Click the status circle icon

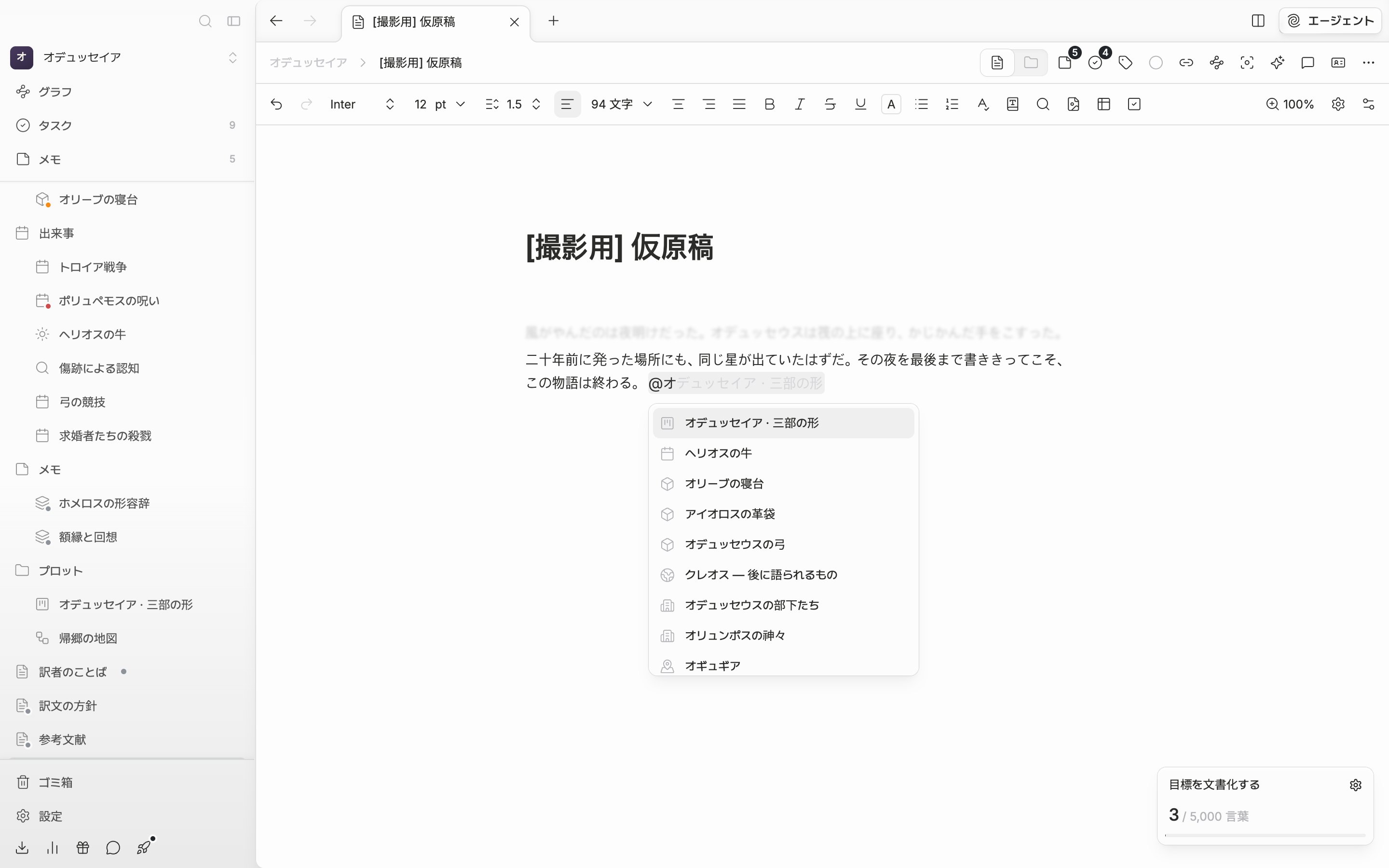(1156, 63)
